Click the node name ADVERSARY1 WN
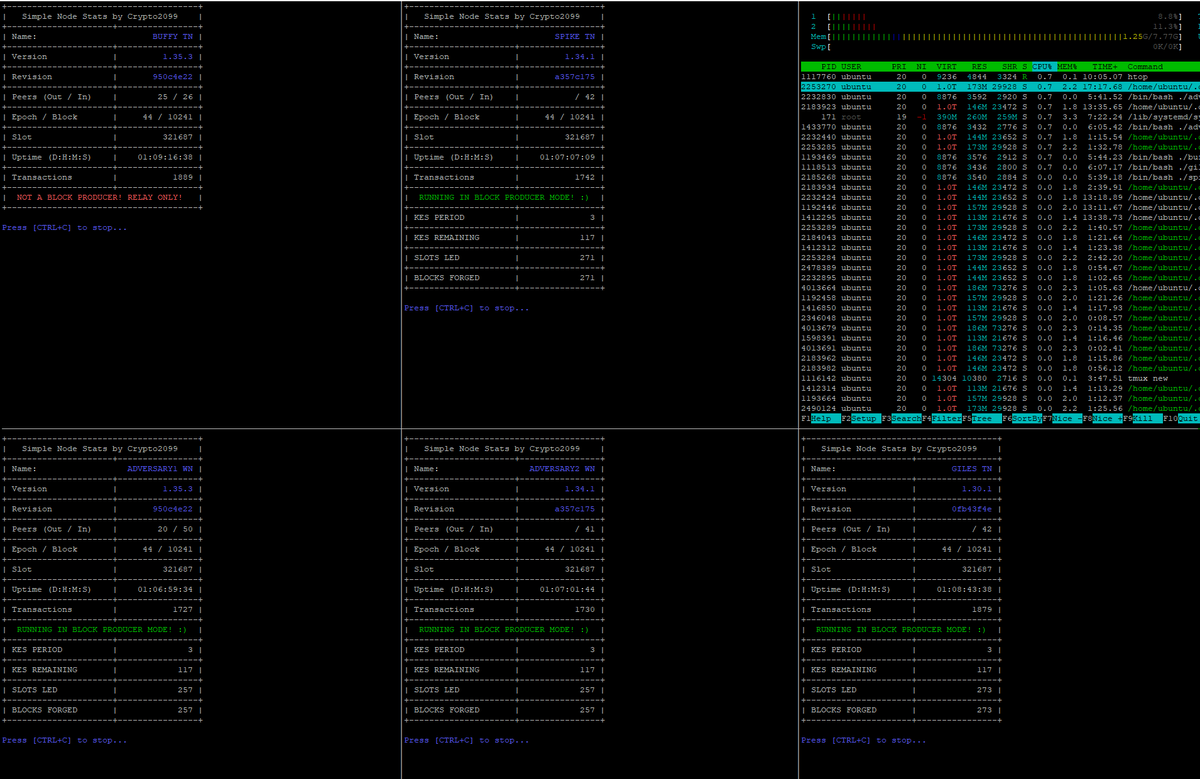1200x779 pixels. tap(161, 469)
